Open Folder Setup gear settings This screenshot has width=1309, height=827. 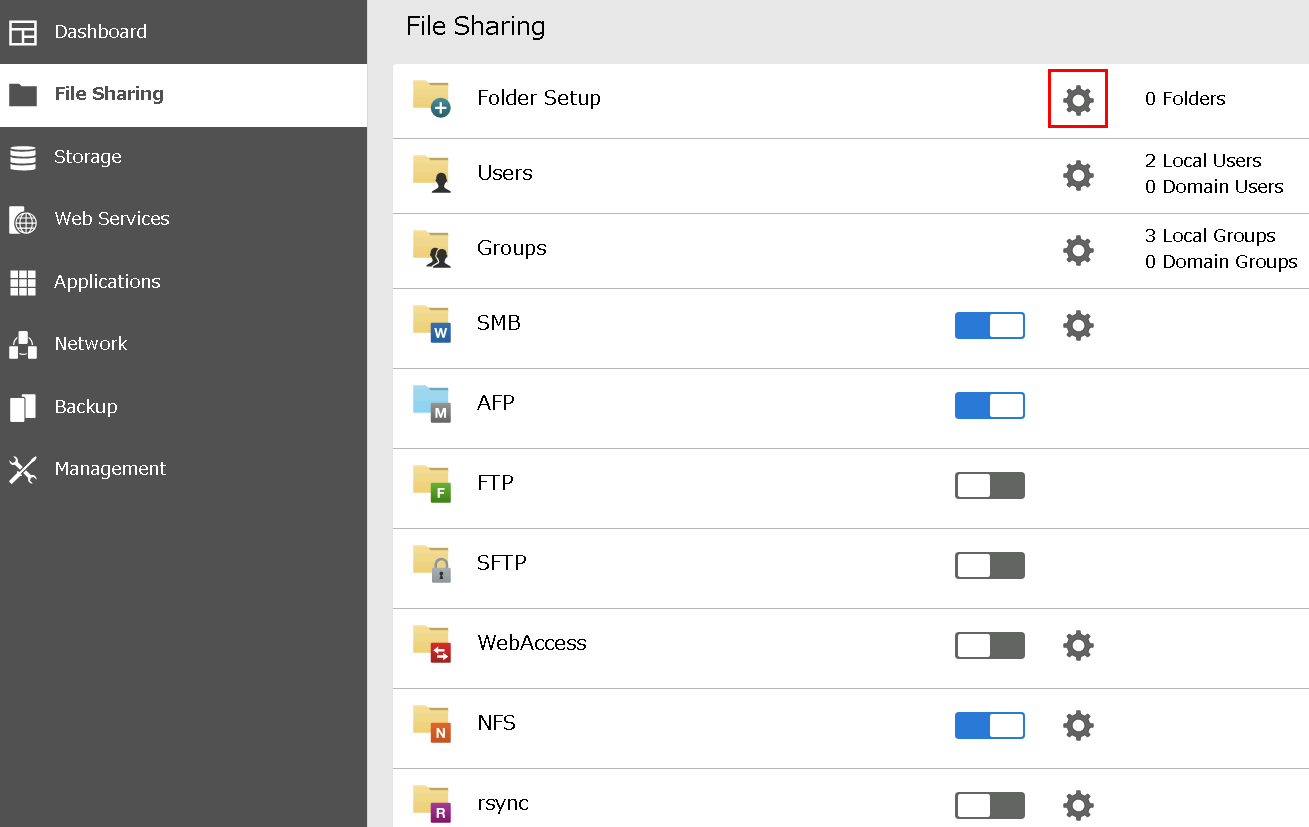point(1077,99)
